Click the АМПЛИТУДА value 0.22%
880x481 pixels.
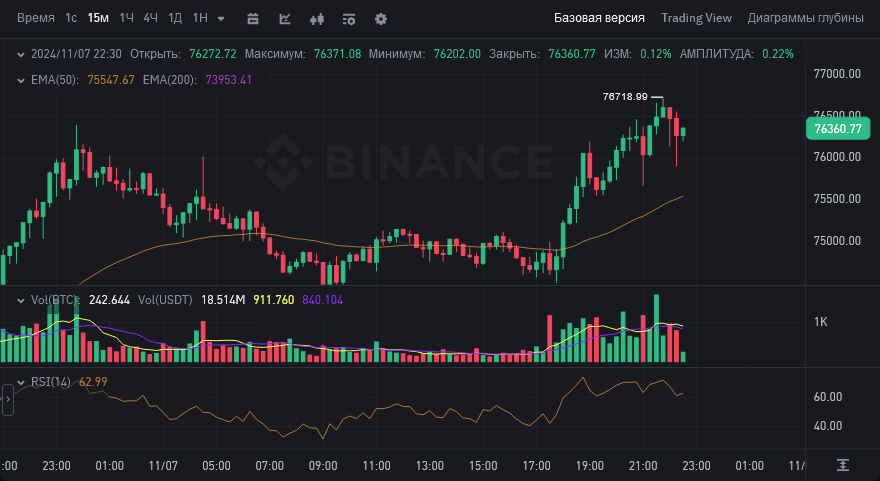[778, 54]
